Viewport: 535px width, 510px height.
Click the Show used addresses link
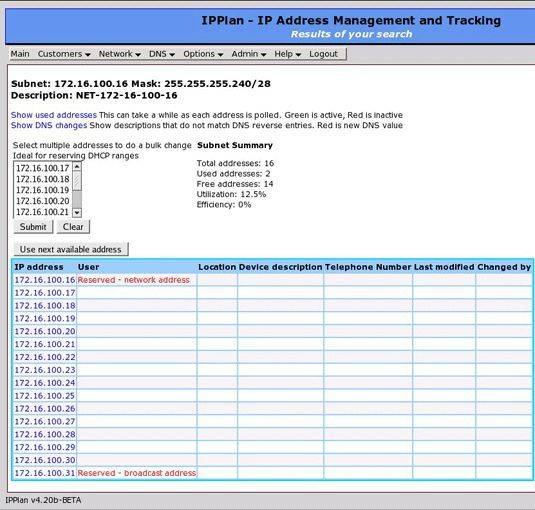(54, 115)
